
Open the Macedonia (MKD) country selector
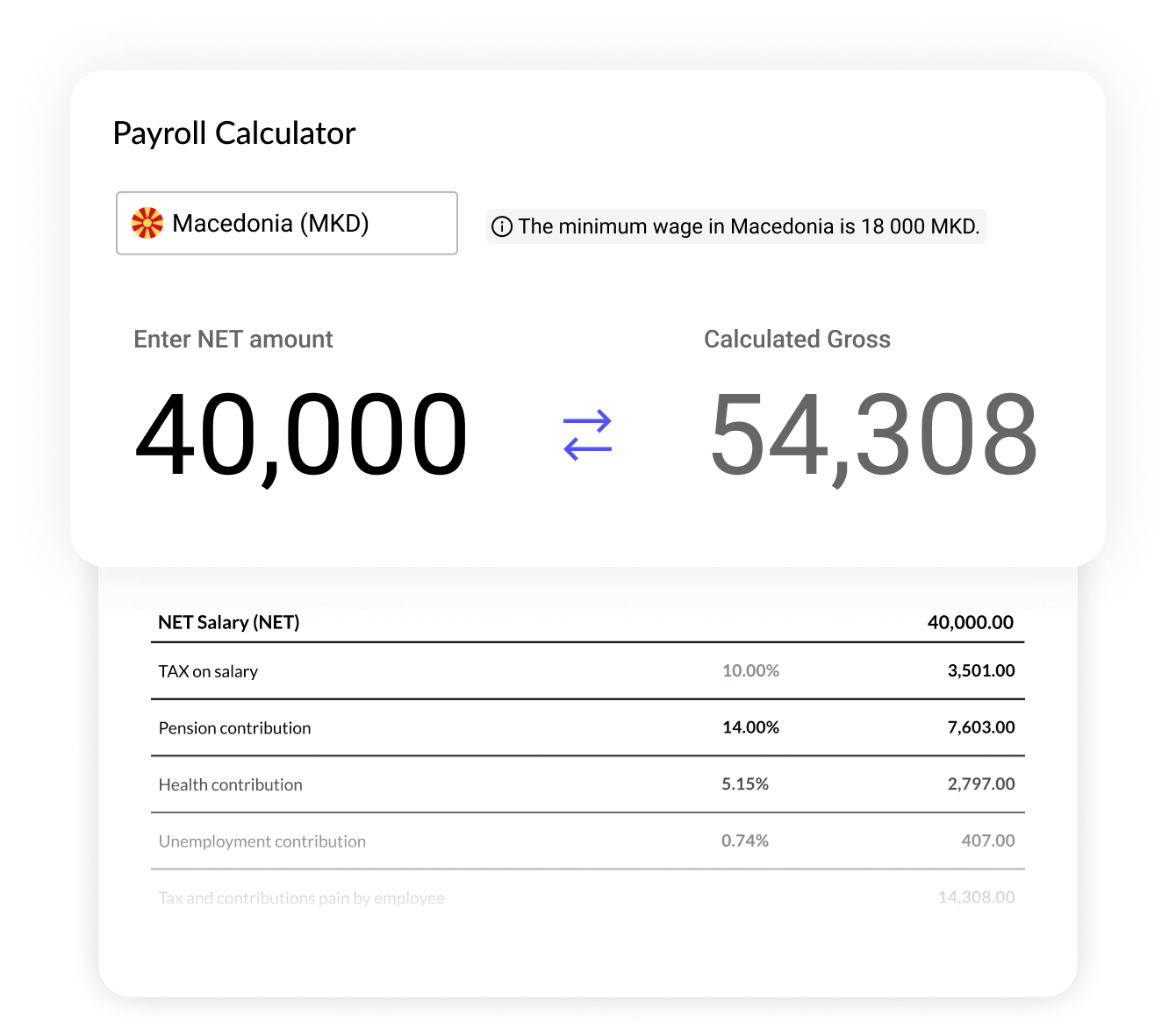286,223
